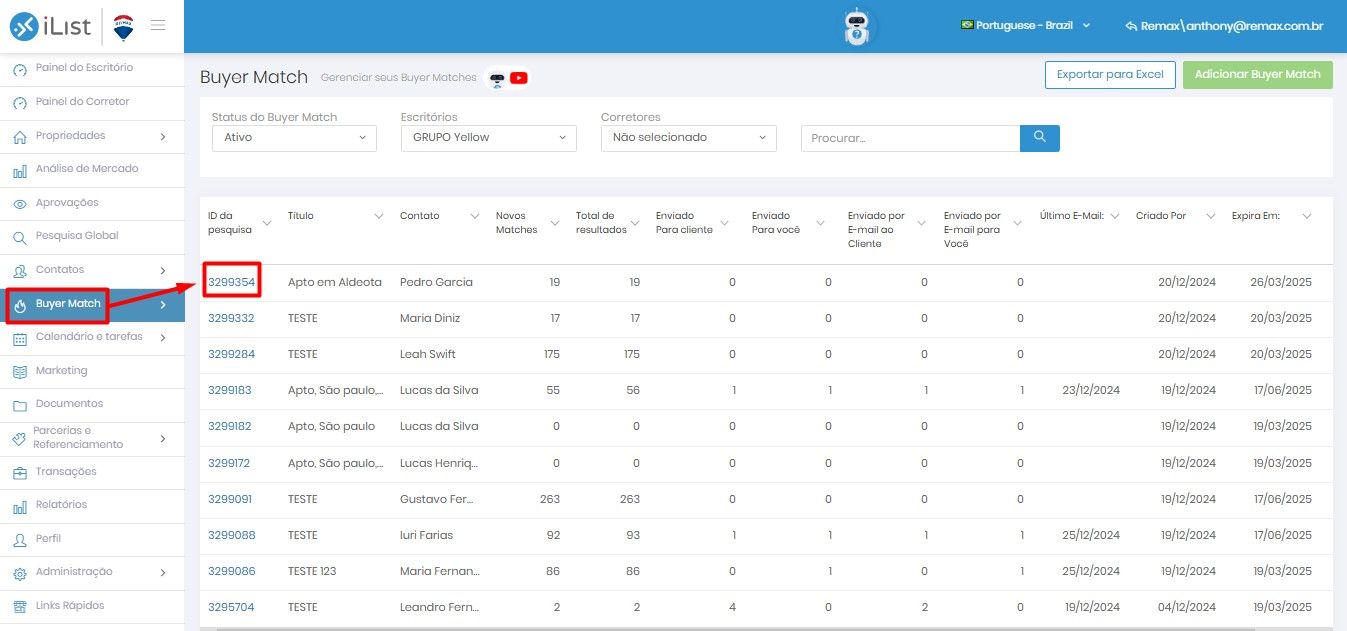The height and width of the screenshot is (631, 1347).
Task: Select title cell TESTE 123
Action: [x=312, y=571]
